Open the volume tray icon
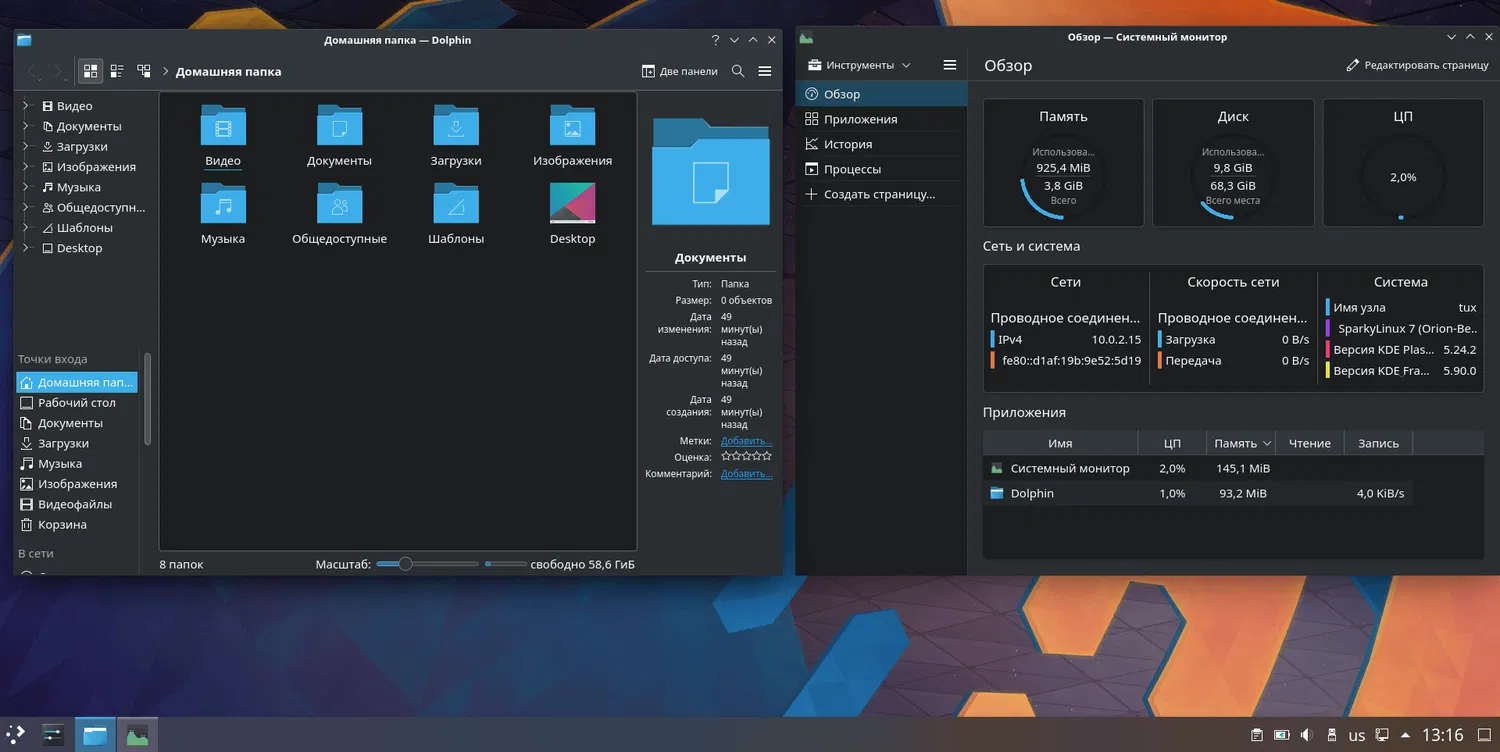 pyautogui.click(x=1307, y=736)
